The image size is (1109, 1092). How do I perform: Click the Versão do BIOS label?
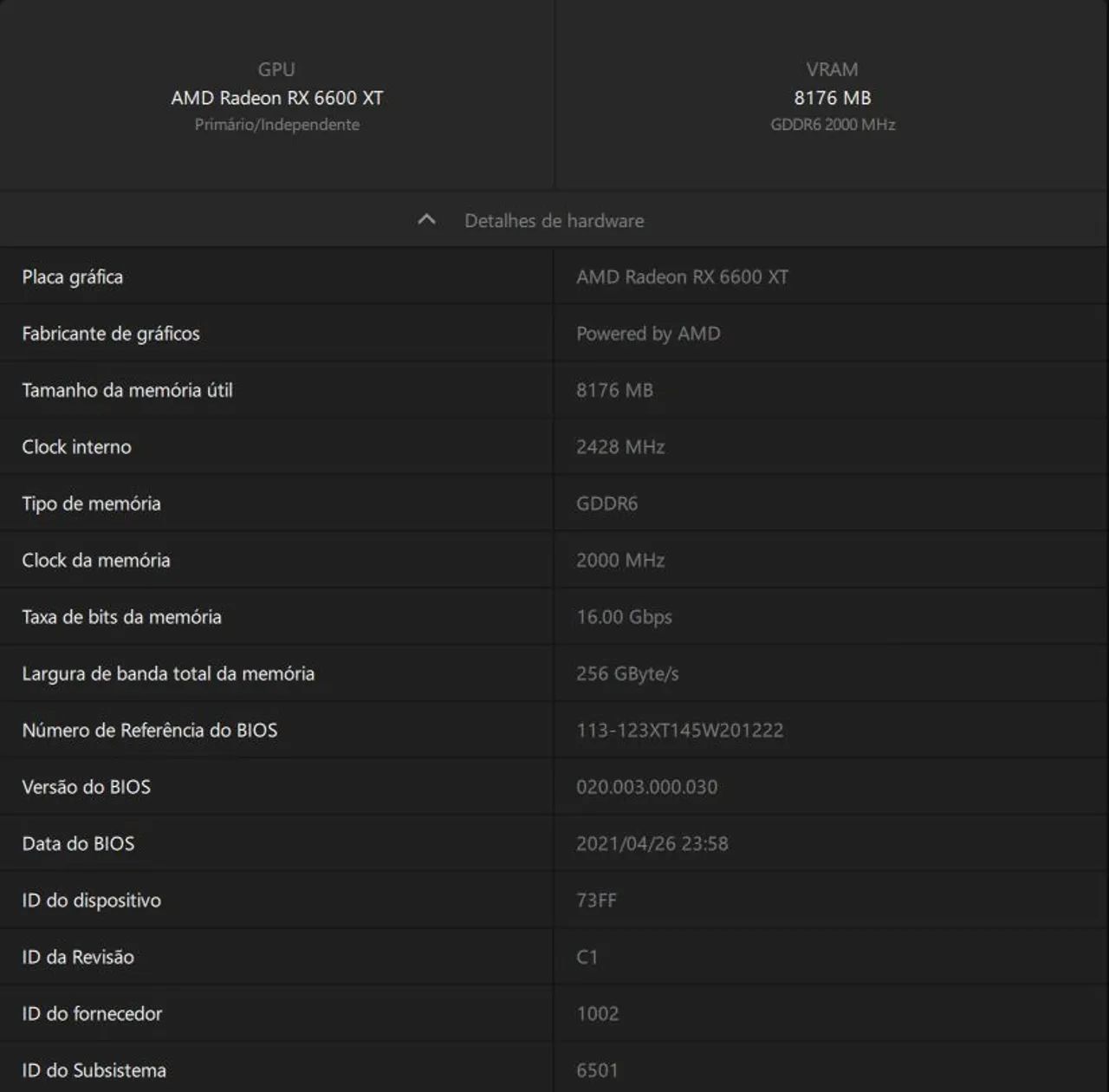click(87, 787)
